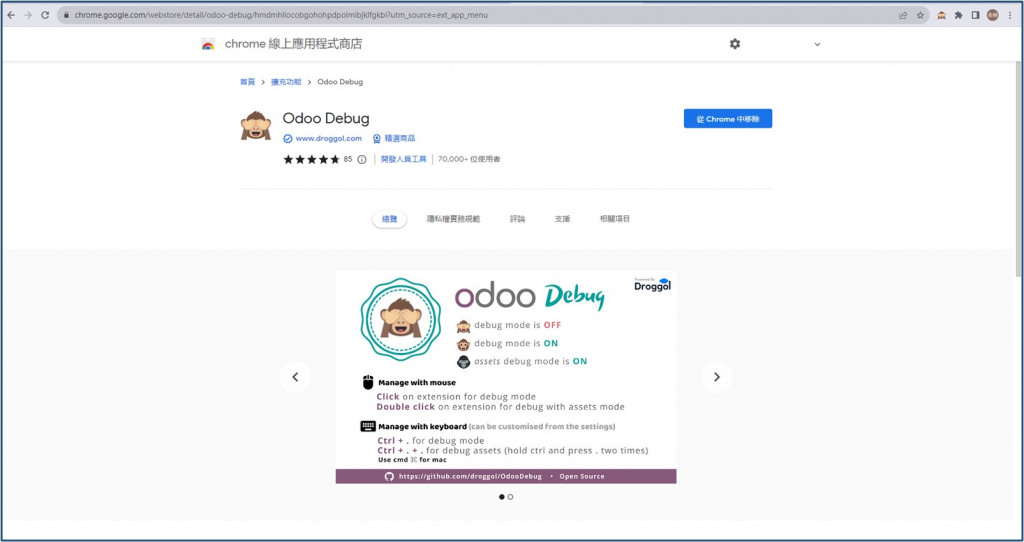Image resolution: width=1024 pixels, height=542 pixels.
Task: Select the second carousel dot
Action: pyautogui.click(x=510, y=497)
